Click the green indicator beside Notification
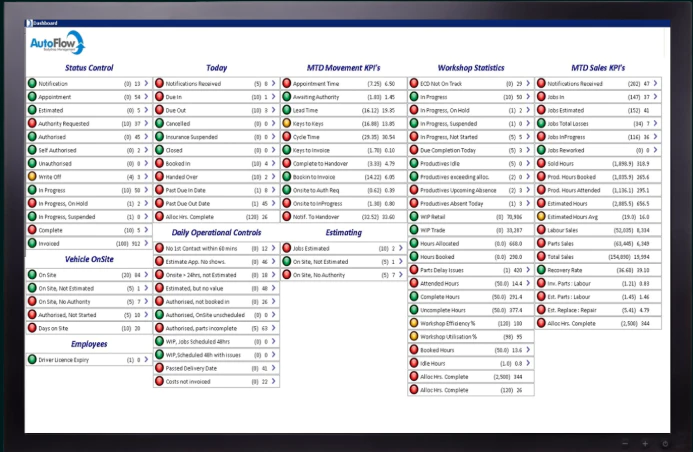The image size is (693, 452). tap(32, 83)
